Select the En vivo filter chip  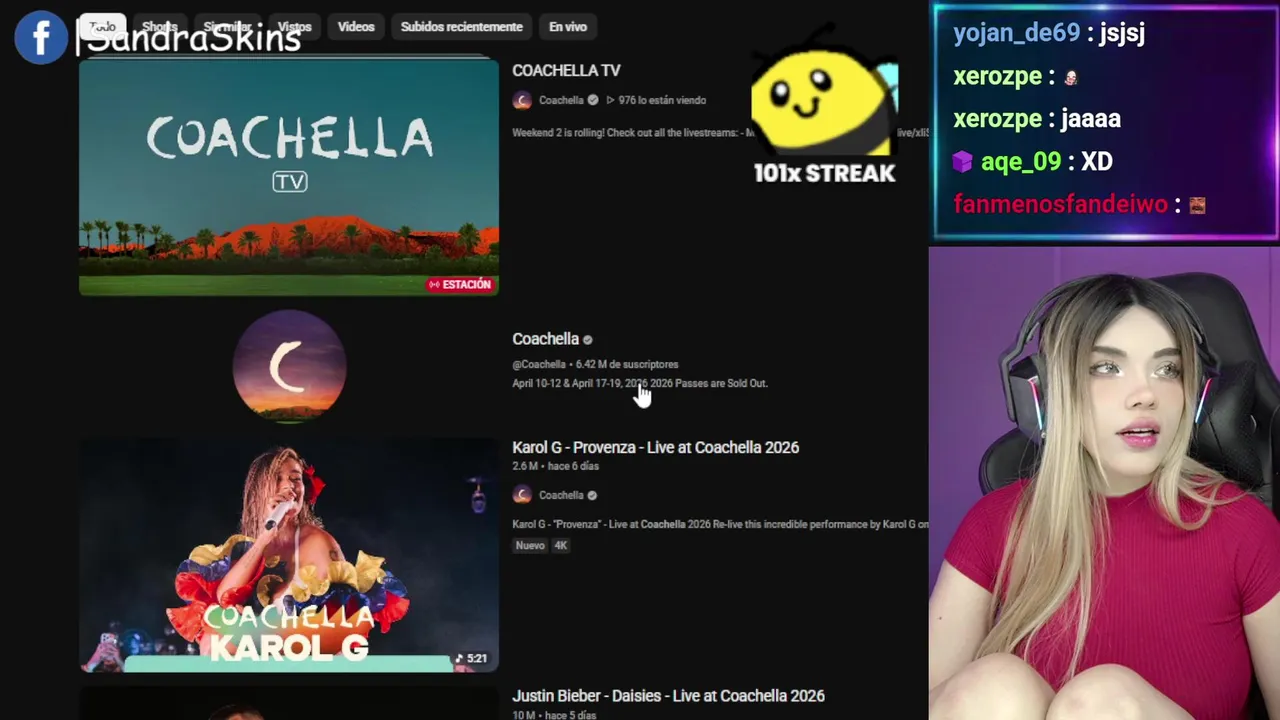[x=568, y=27]
